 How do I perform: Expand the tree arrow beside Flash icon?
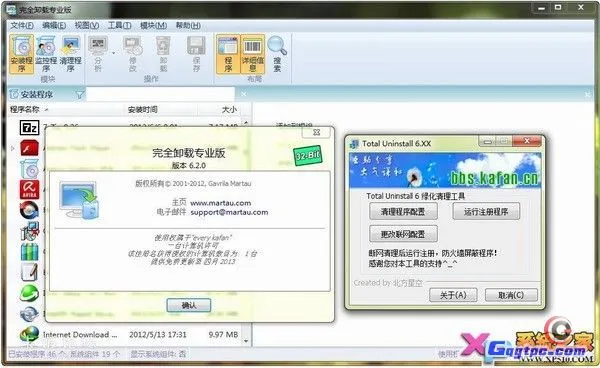click(13, 148)
